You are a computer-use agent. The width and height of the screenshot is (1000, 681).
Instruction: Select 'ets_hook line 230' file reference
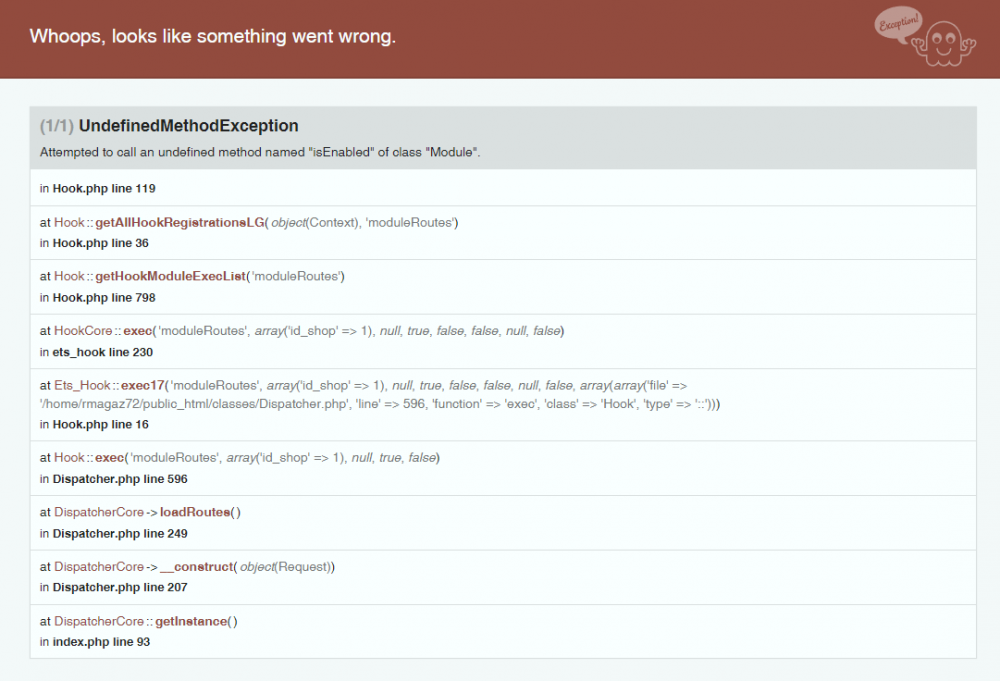[x=99, y=352]
